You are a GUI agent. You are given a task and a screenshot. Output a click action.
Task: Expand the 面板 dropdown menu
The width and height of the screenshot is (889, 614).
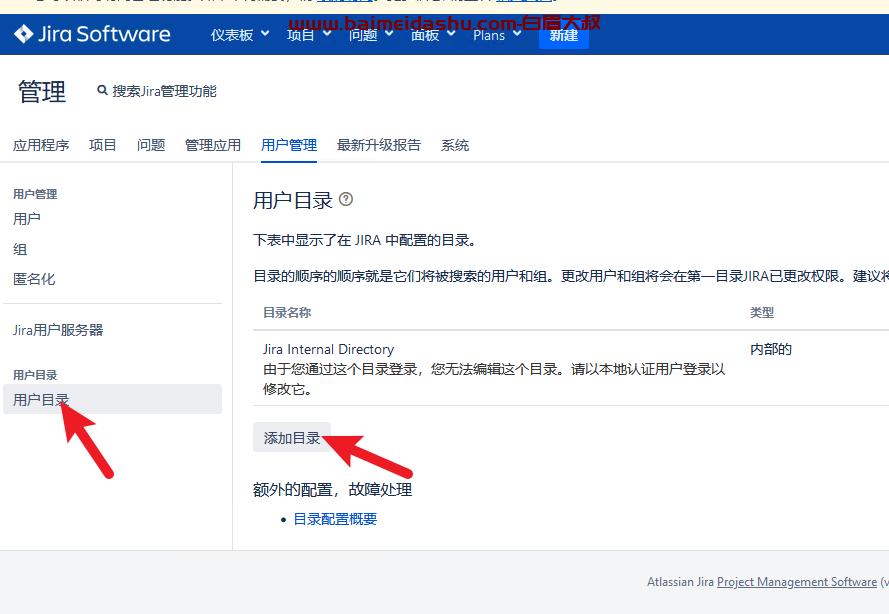(433, 35)
